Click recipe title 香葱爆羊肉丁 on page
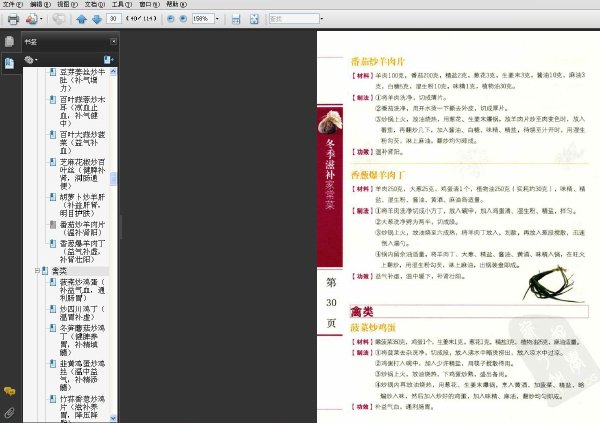The width and height of the screenshot is (600, 423). (x=378, y=175)
